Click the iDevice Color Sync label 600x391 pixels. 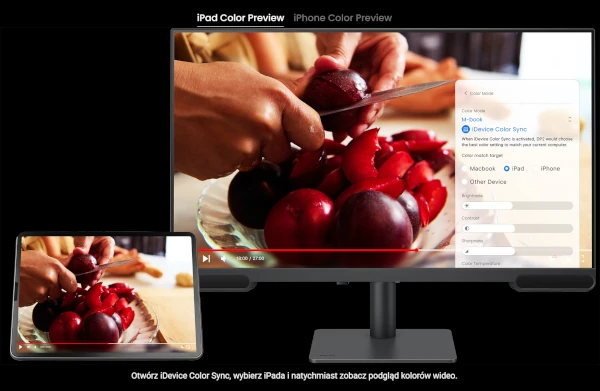[x=499, y=129]
